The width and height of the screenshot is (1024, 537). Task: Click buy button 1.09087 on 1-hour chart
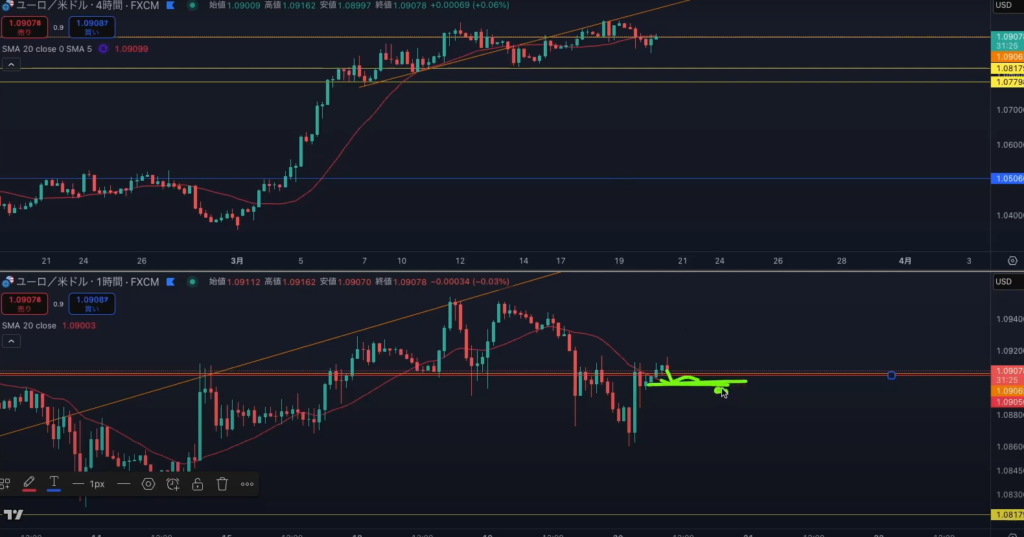point(92,304)
